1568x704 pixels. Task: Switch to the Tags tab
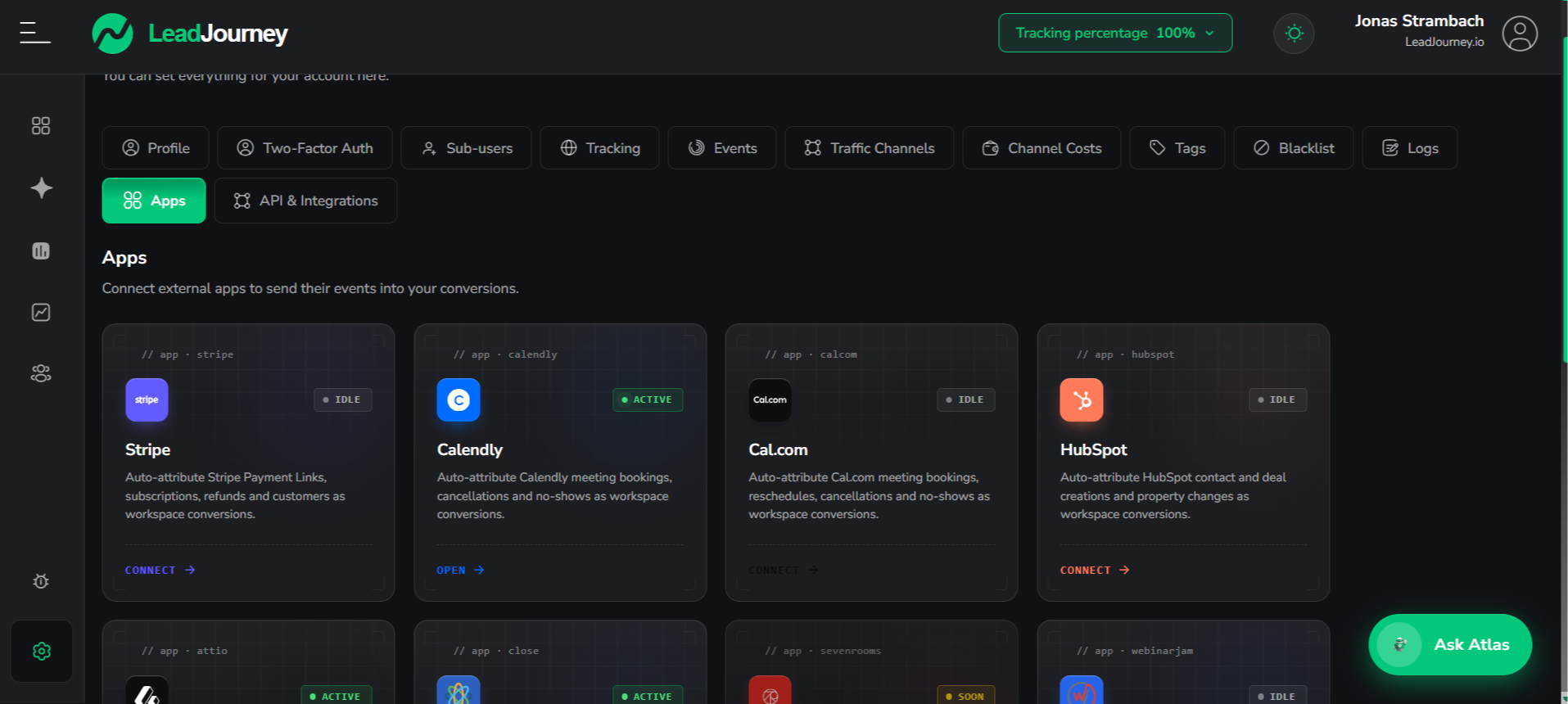click(1177, 148)
